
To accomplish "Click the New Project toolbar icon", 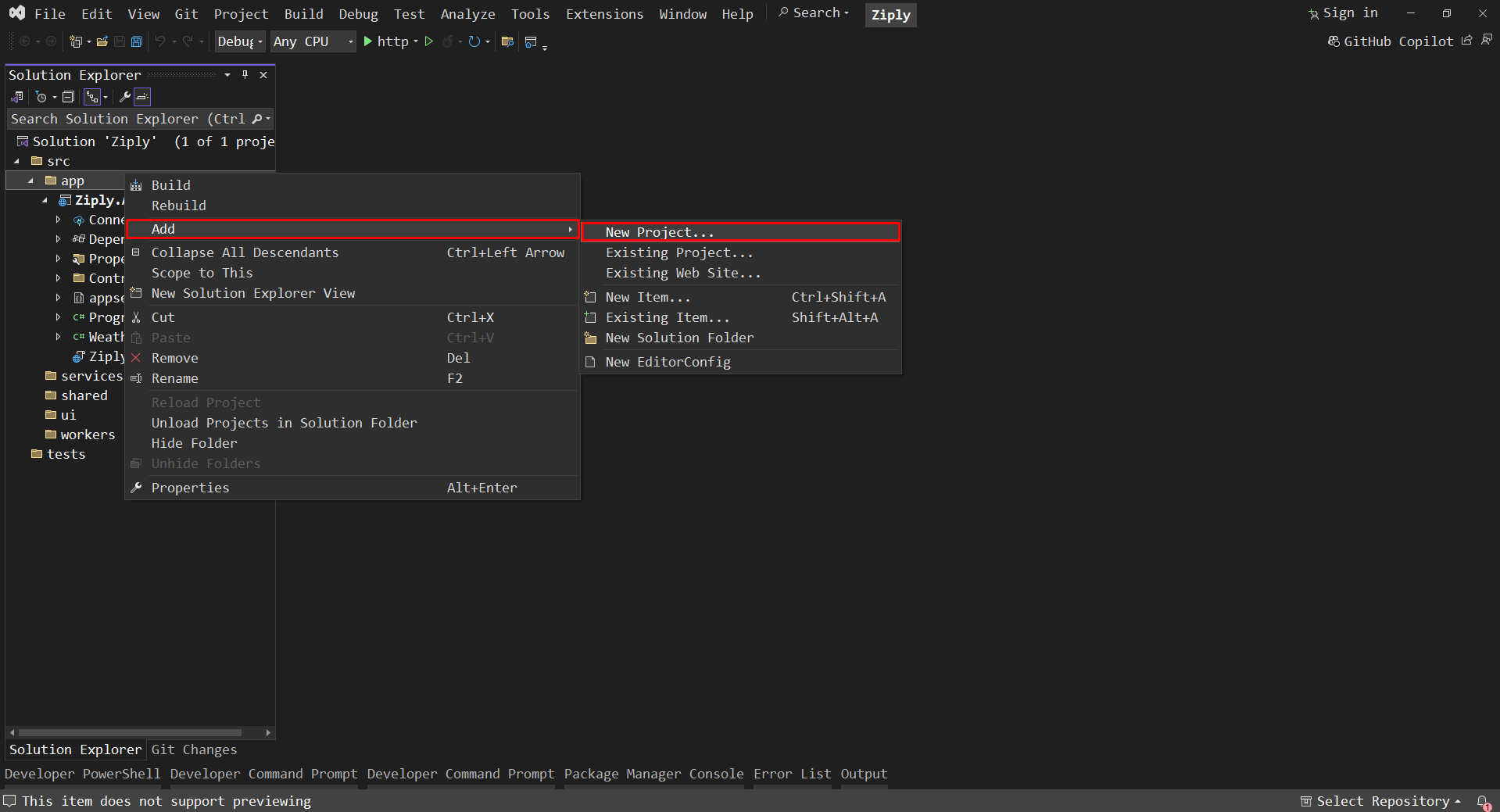I will (x=76, y=41).
